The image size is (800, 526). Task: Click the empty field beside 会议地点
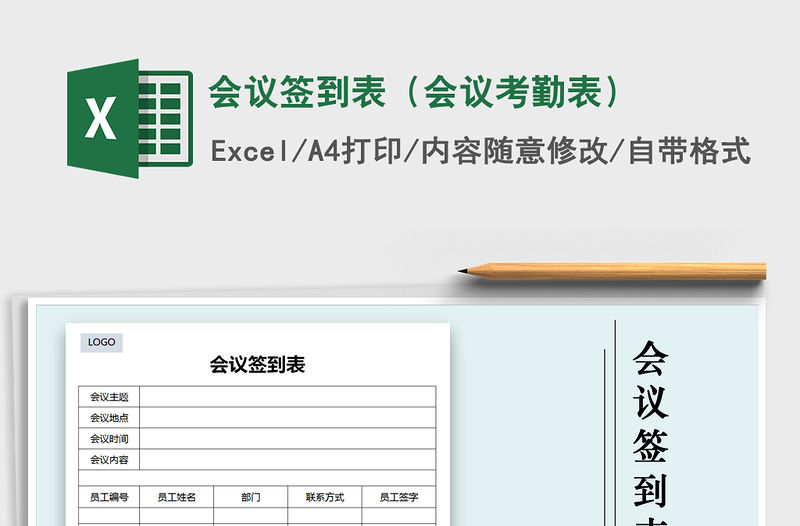click(288, 418)
